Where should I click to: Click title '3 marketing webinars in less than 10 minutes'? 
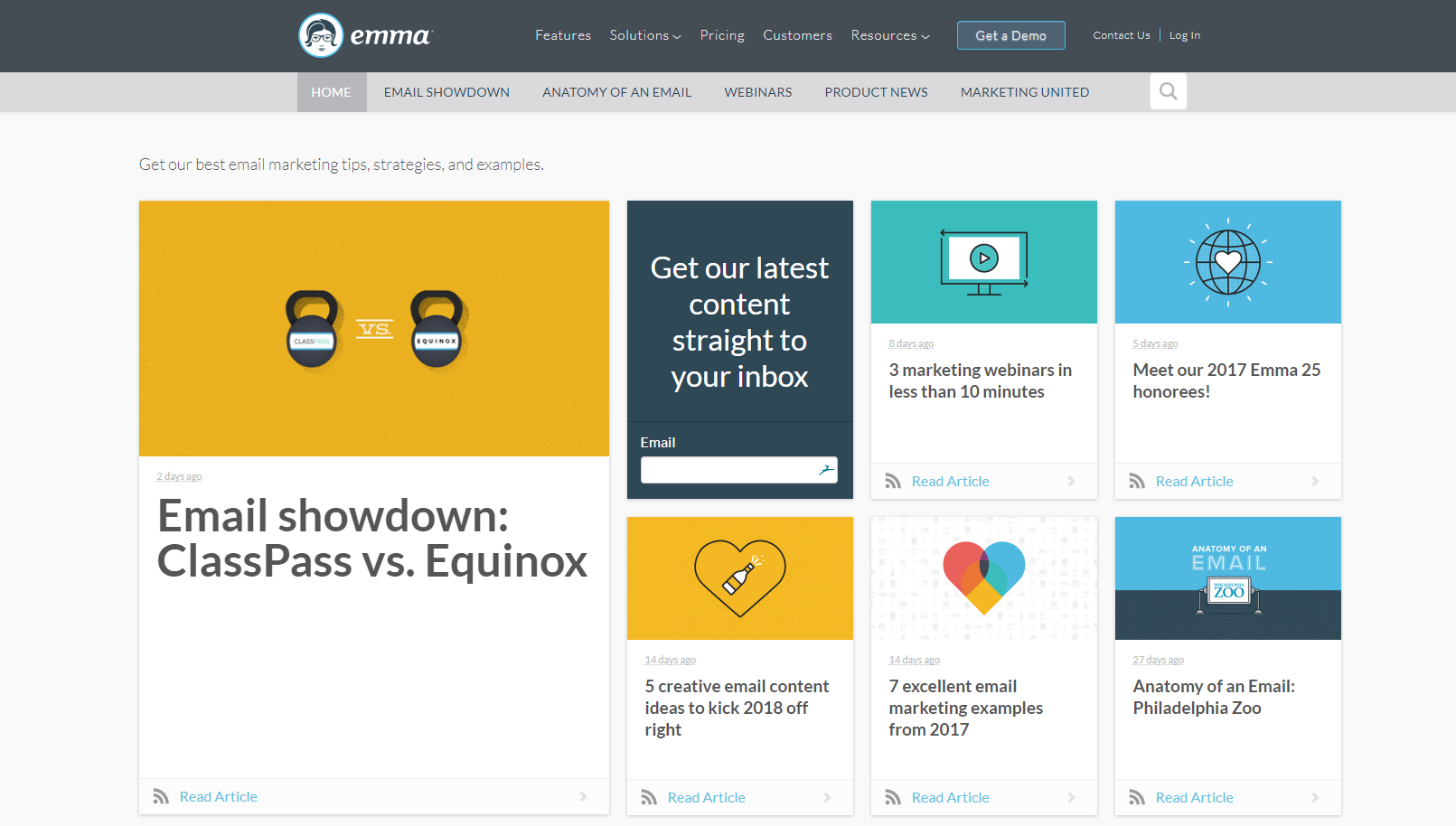(x=981, y=380)
